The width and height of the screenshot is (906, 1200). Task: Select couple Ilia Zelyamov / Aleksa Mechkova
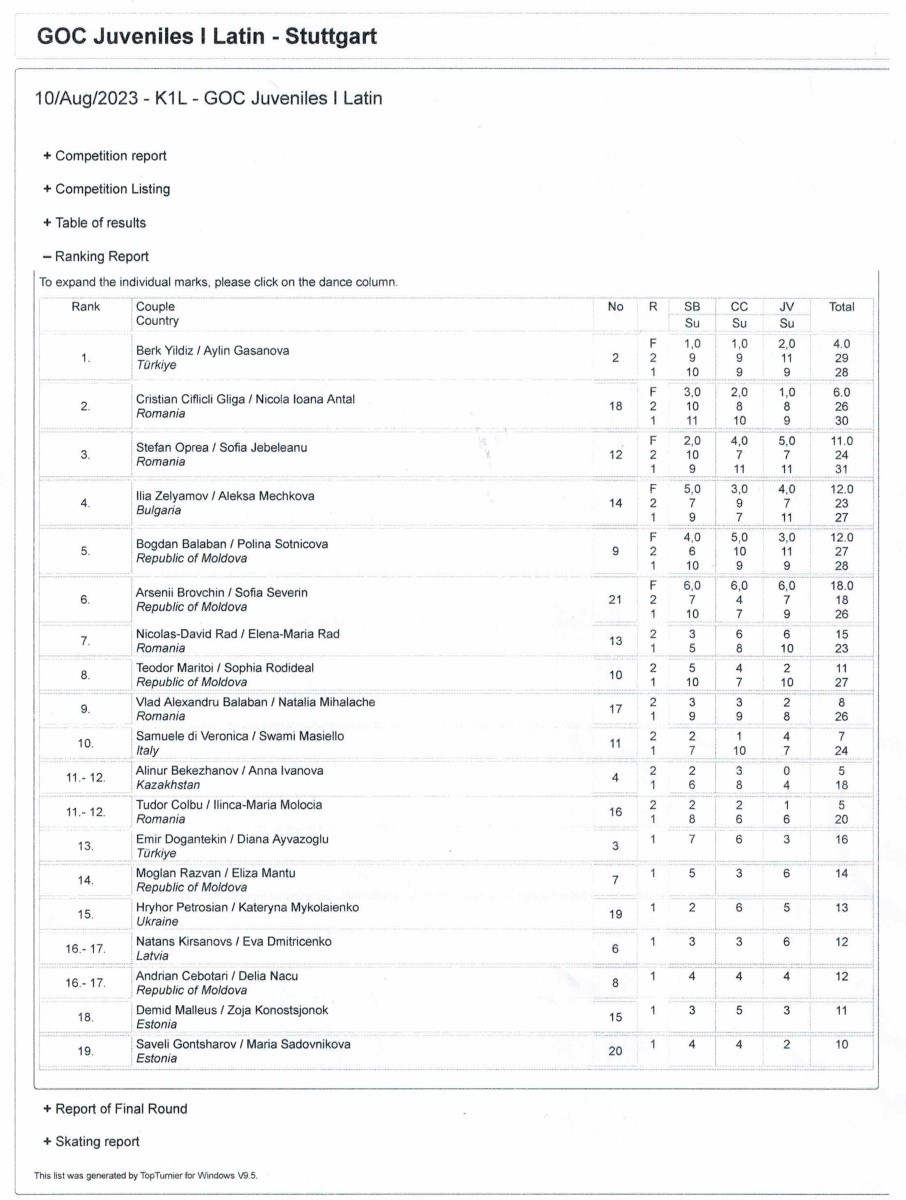219,496
